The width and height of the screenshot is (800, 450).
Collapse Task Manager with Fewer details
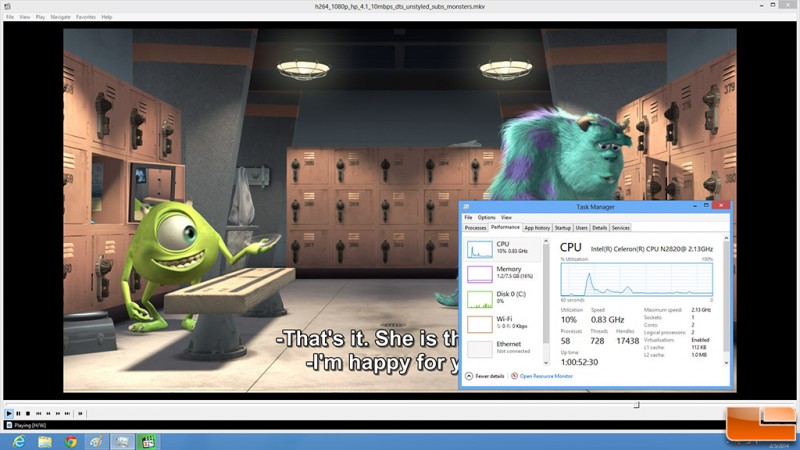pyautogui.click(x=485, y=376)
